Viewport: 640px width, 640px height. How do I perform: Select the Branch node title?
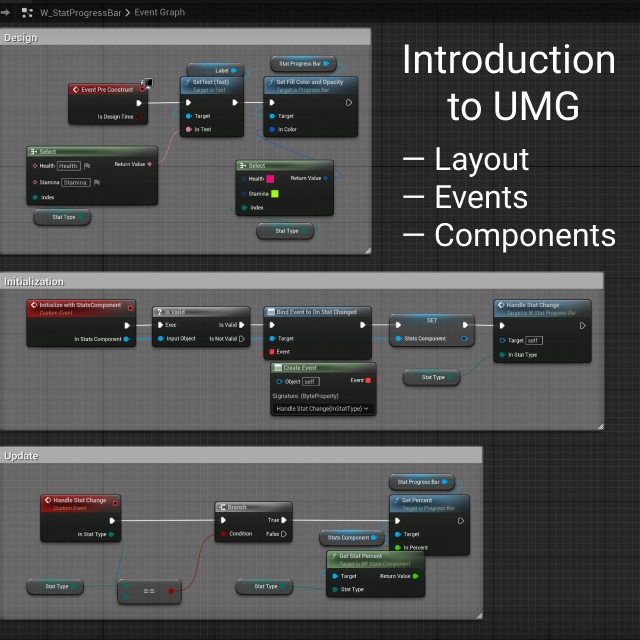click(x=237, y=507)
